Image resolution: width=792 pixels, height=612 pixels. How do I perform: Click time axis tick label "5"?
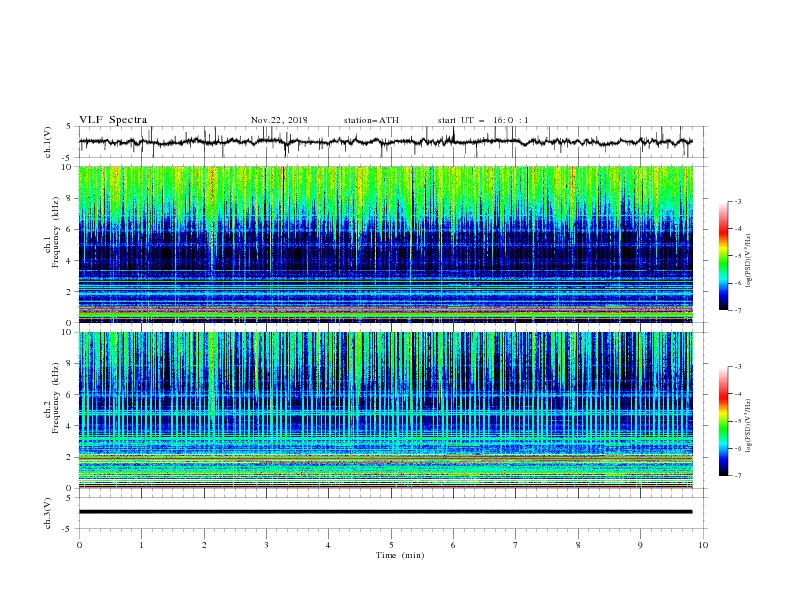click(391, 545)
